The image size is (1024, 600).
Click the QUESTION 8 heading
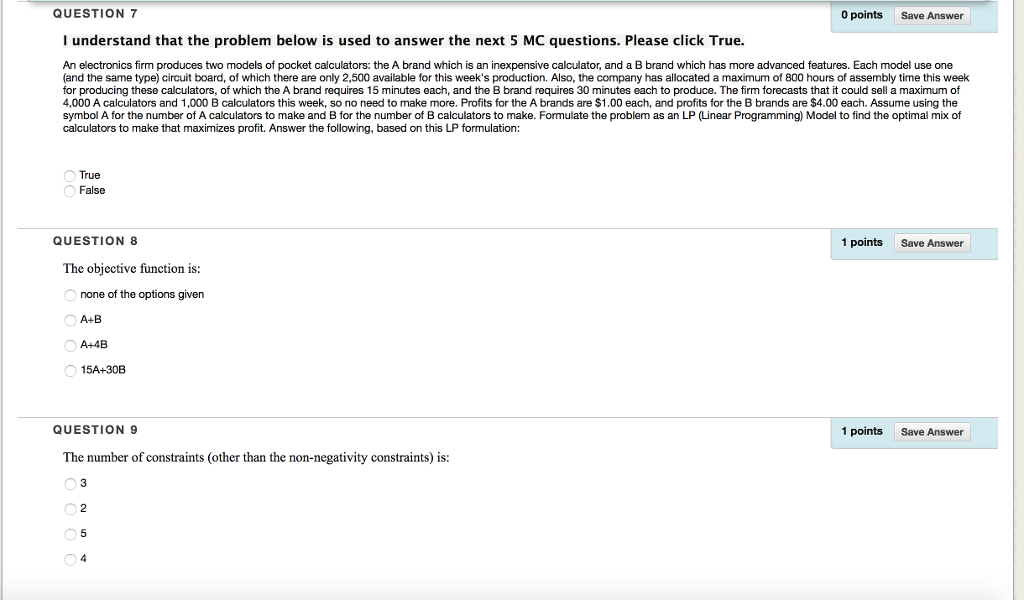[x=94, y=241]
